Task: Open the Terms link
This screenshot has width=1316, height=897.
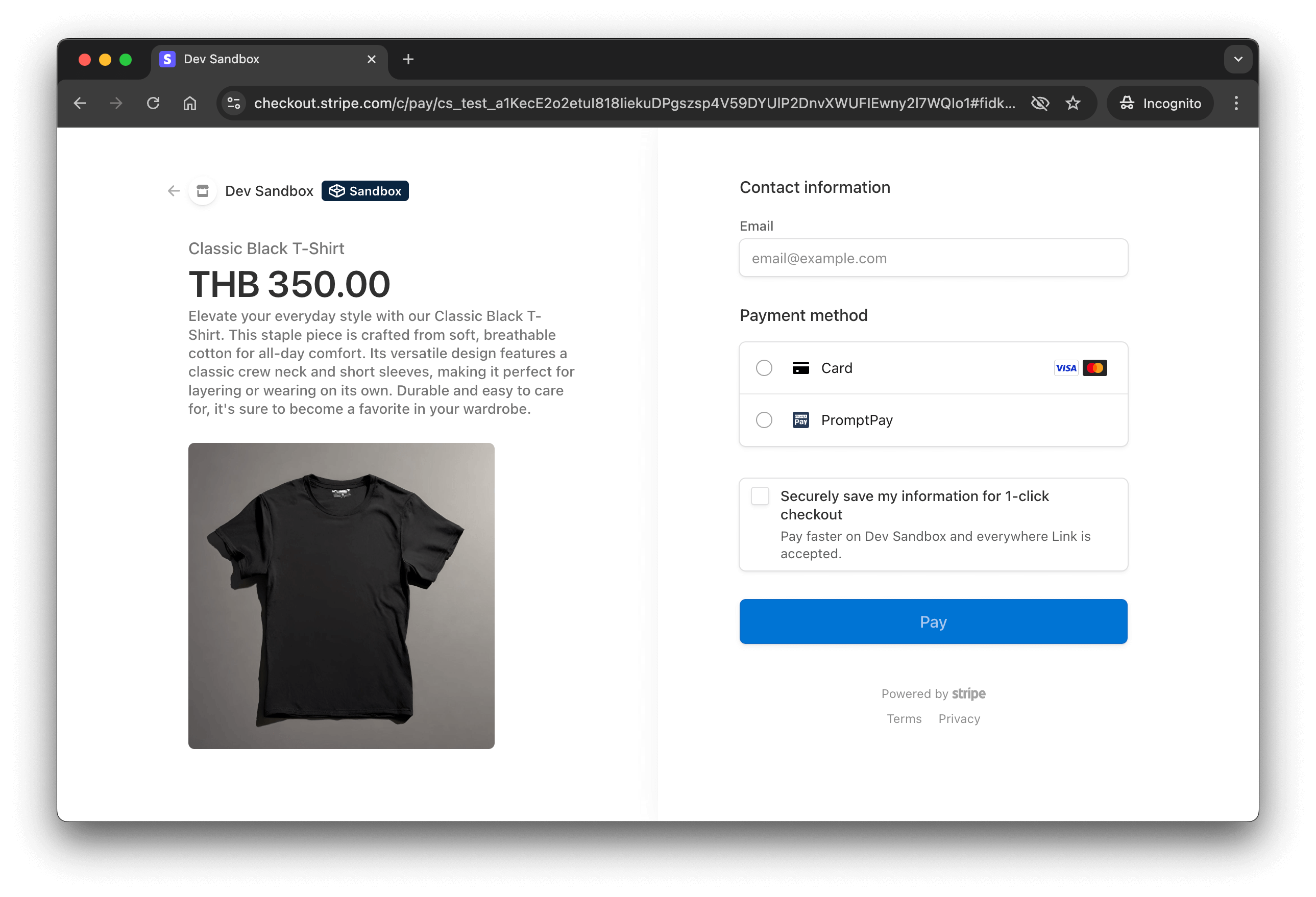Action: pos(904,719)
